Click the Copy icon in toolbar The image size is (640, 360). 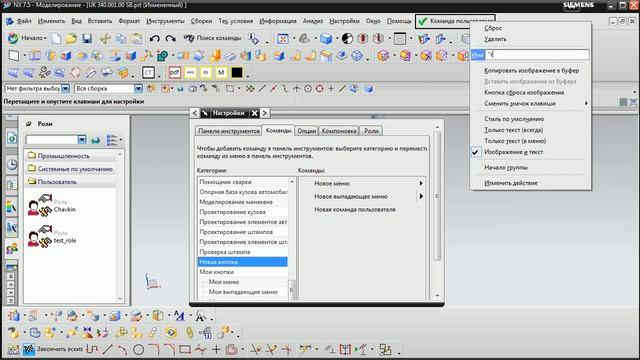[x=121, y=39]
